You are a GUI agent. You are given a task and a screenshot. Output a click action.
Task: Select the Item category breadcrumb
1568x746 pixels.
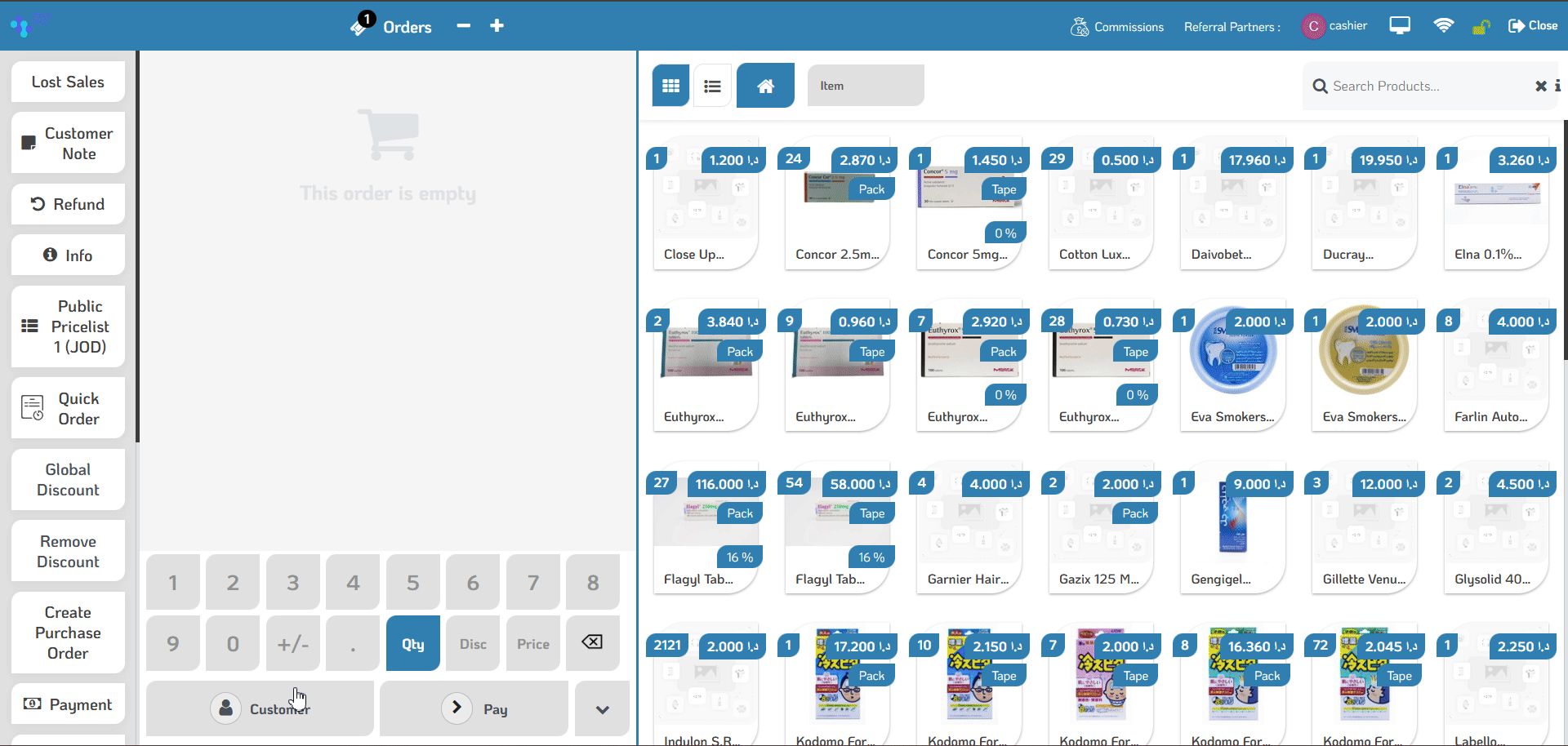point(866,86)
